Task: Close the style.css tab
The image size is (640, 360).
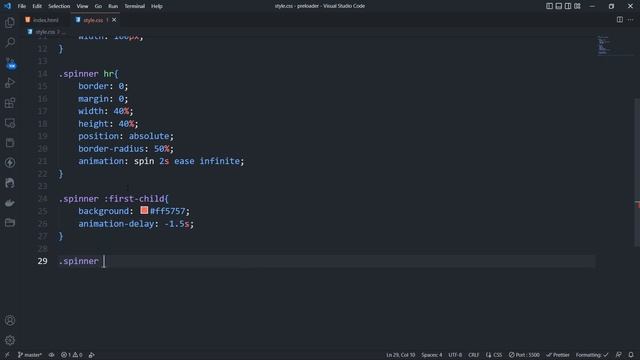Action: pos(114,20)
